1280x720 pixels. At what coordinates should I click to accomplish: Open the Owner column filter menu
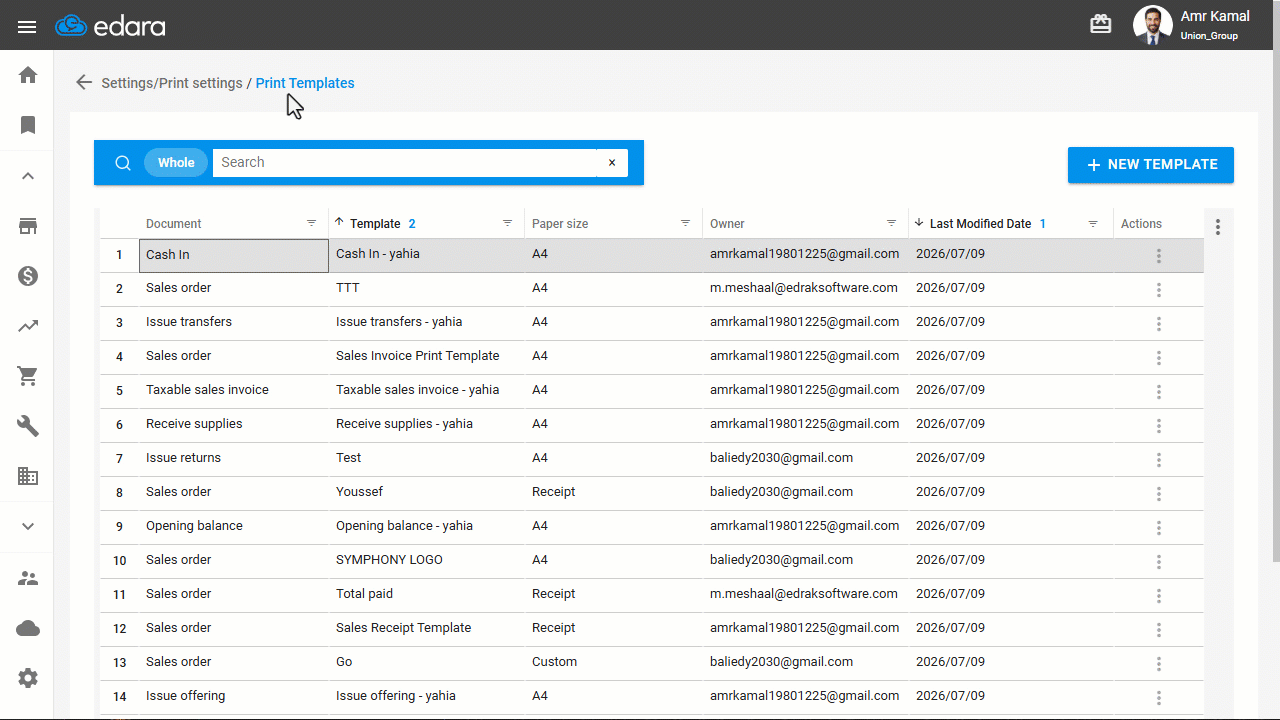point(892,224)
